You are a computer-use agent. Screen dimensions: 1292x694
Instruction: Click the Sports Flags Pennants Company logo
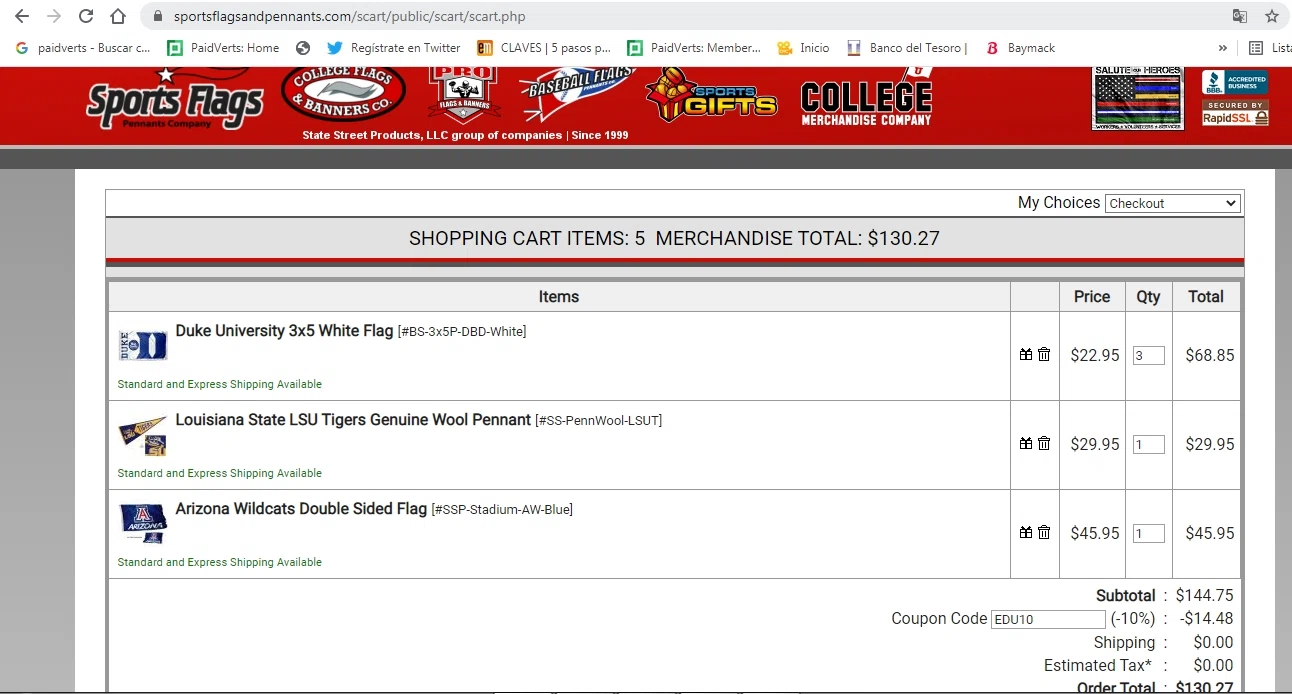click(174, 98)
